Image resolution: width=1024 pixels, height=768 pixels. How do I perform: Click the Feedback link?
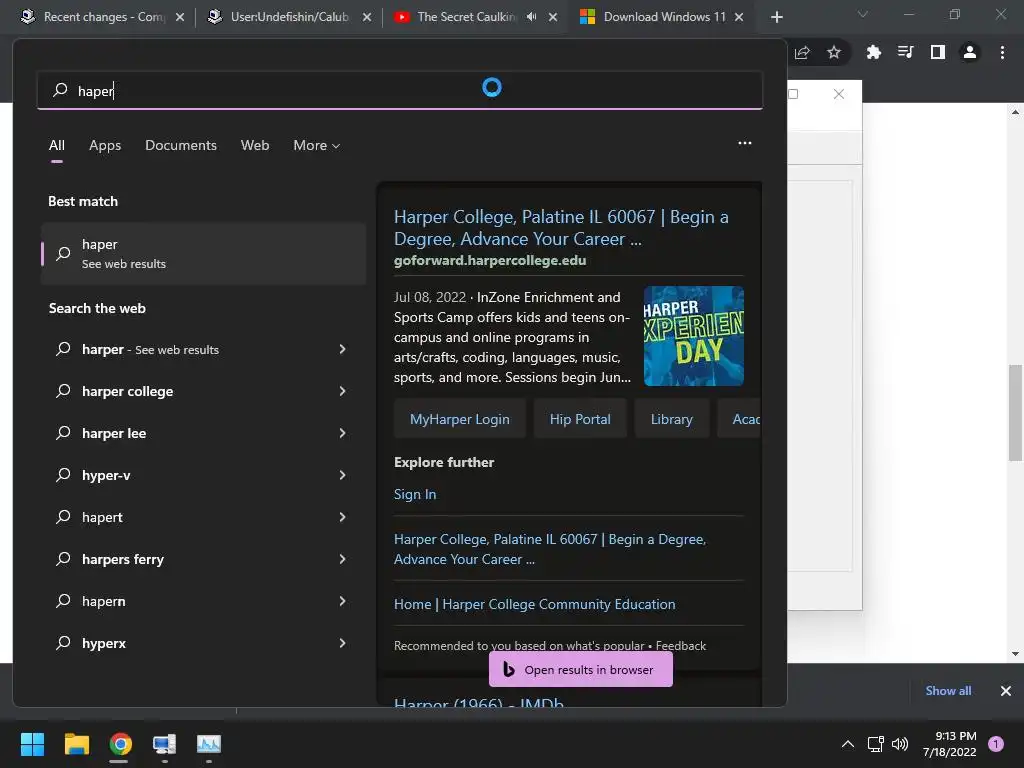tap(680, 646)
